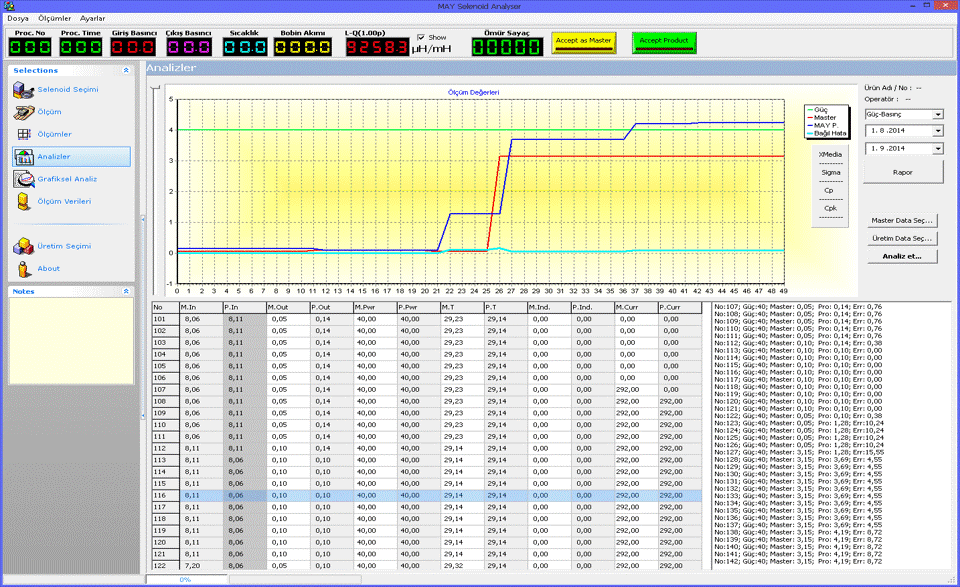Click the Güç legend entry in chart

(820, 110)
